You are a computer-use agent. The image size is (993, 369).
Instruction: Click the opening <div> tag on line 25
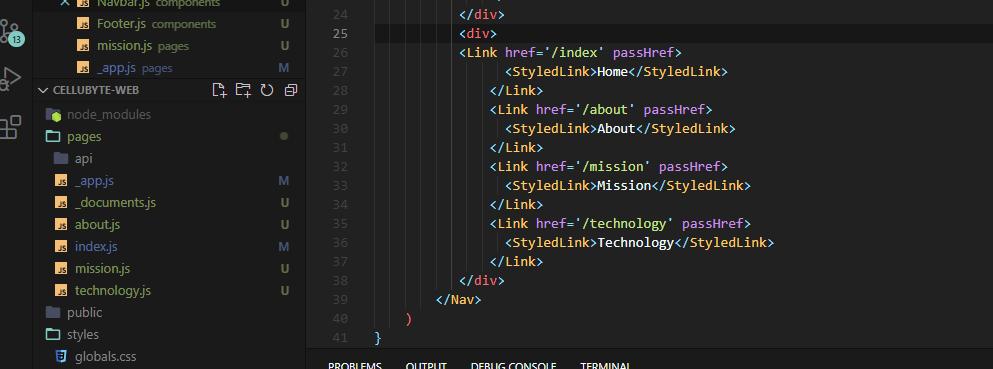click(478, 34)
